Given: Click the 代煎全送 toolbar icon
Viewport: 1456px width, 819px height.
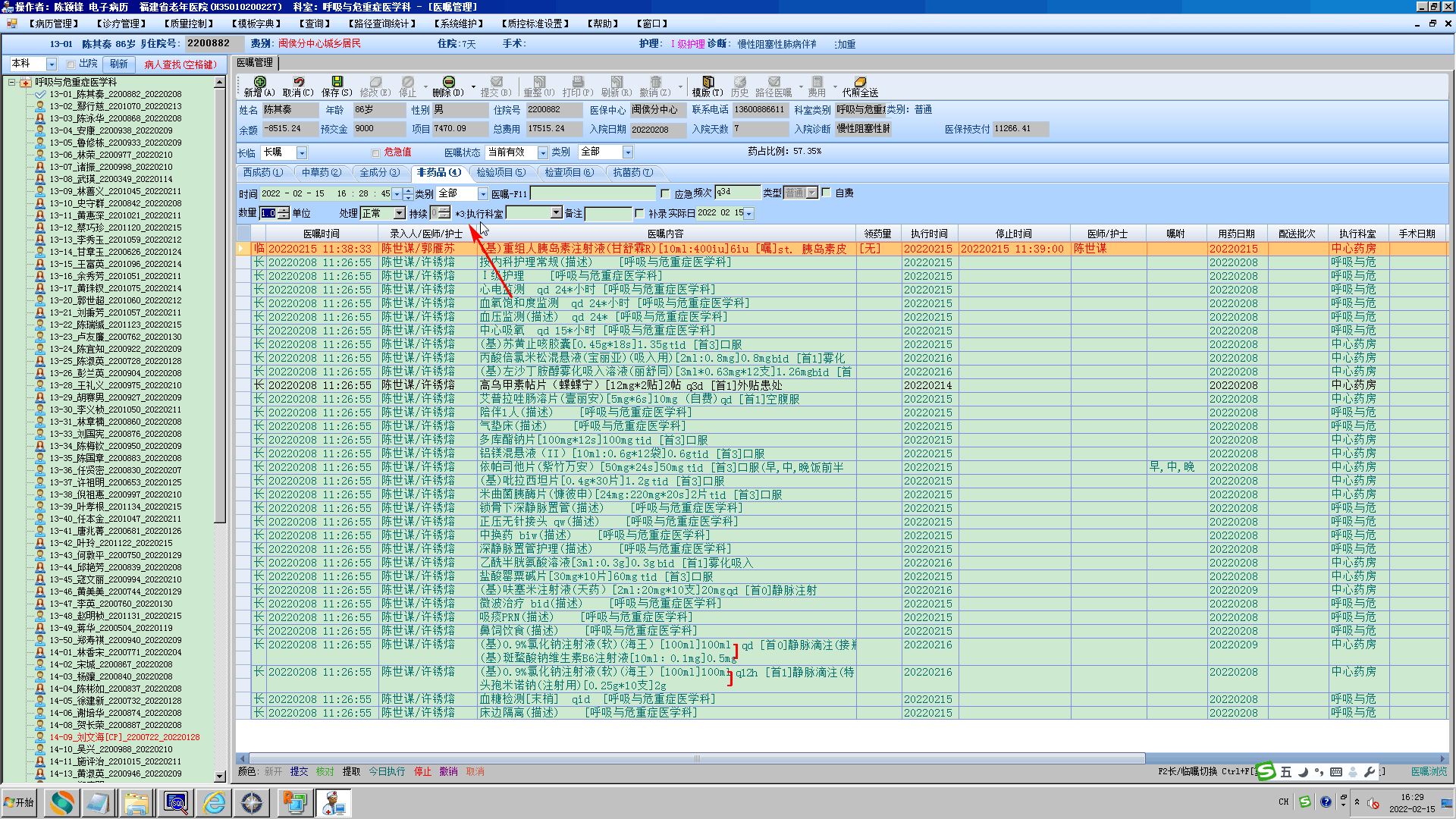Looking at the screenshot, I should (860, 82).
